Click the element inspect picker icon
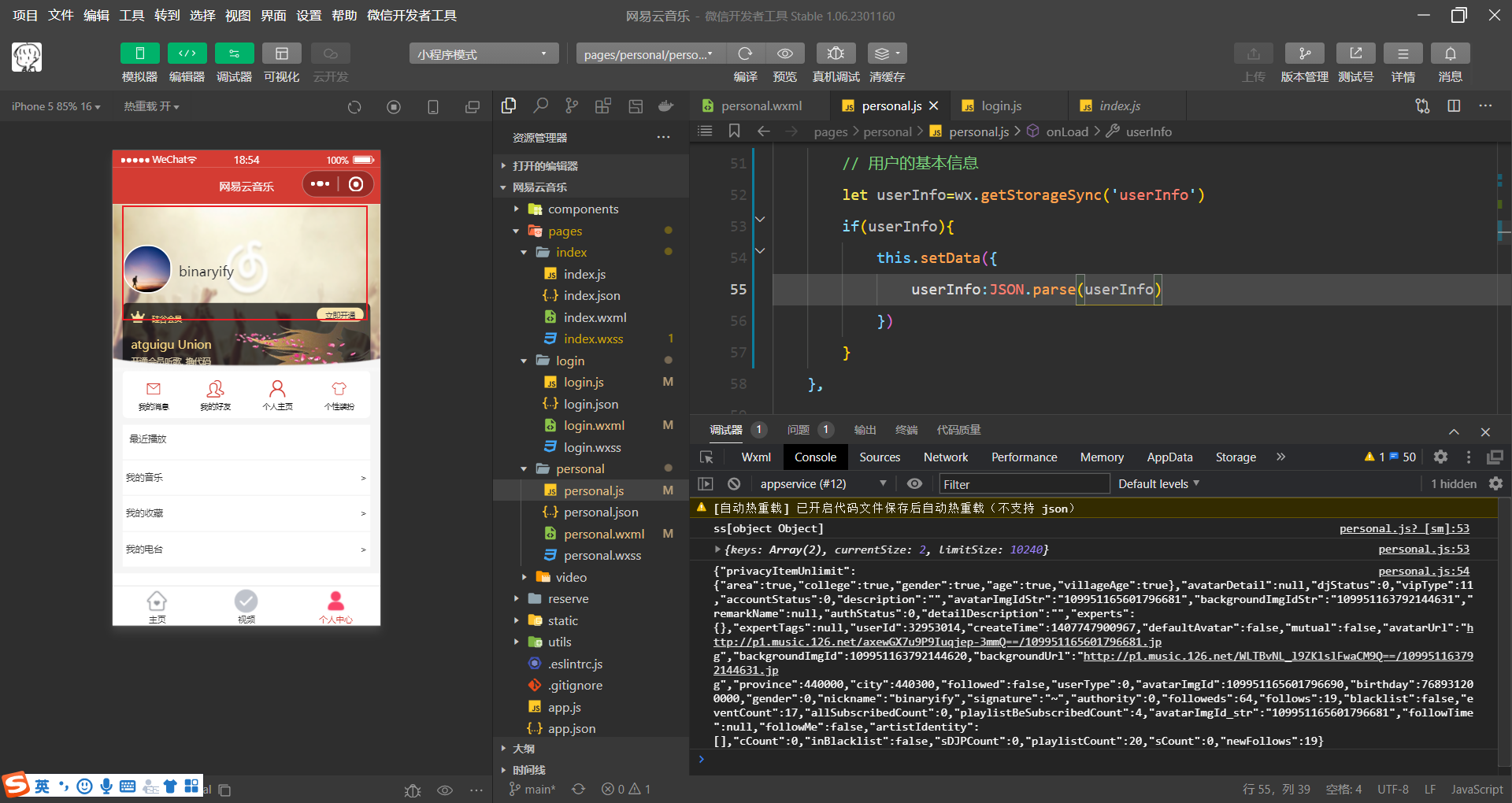 pyautogui.click(x=706, y=457)
